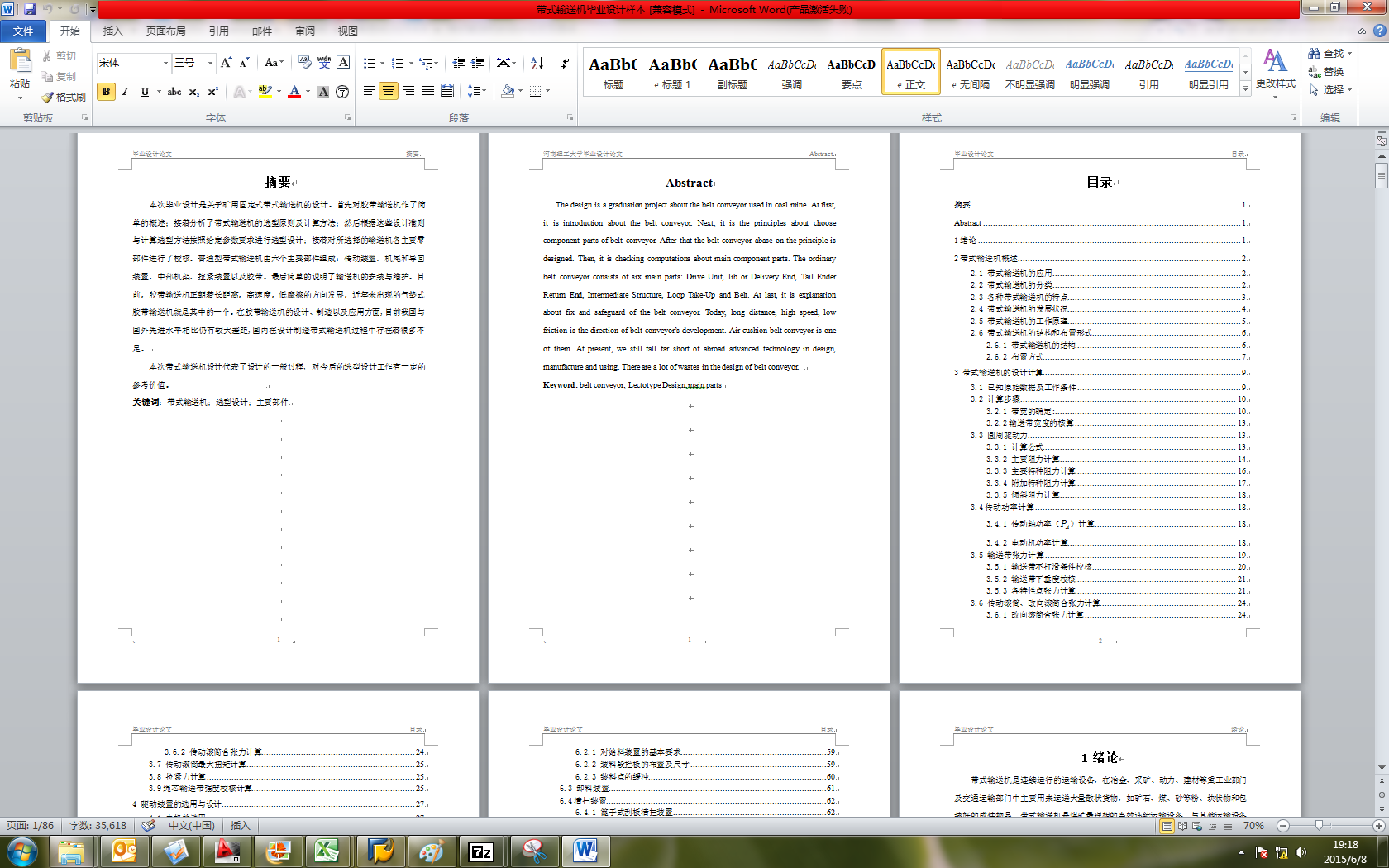The width and height of the screenshot is (1389, 868).
Task: Click the spelling check status bar icon
Action: [148, 826]
